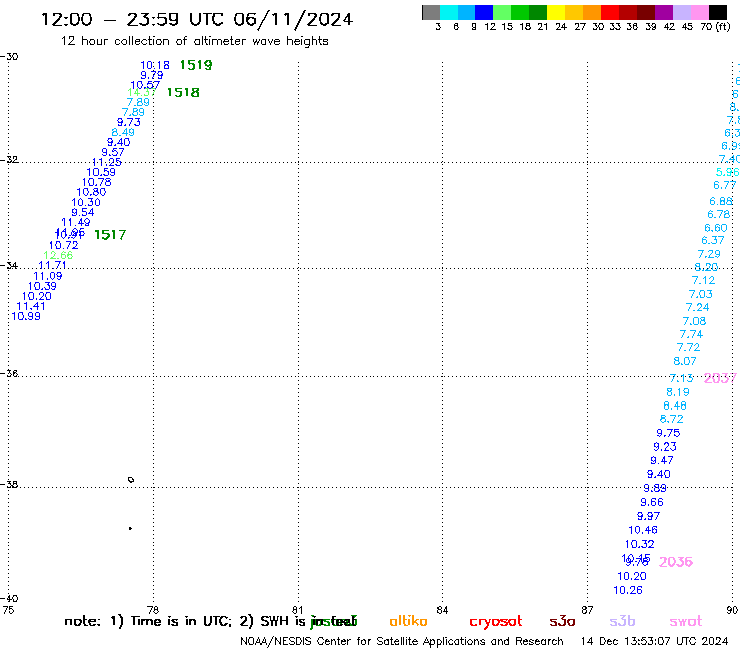Click the wave height value 11.49

(76, 222)
